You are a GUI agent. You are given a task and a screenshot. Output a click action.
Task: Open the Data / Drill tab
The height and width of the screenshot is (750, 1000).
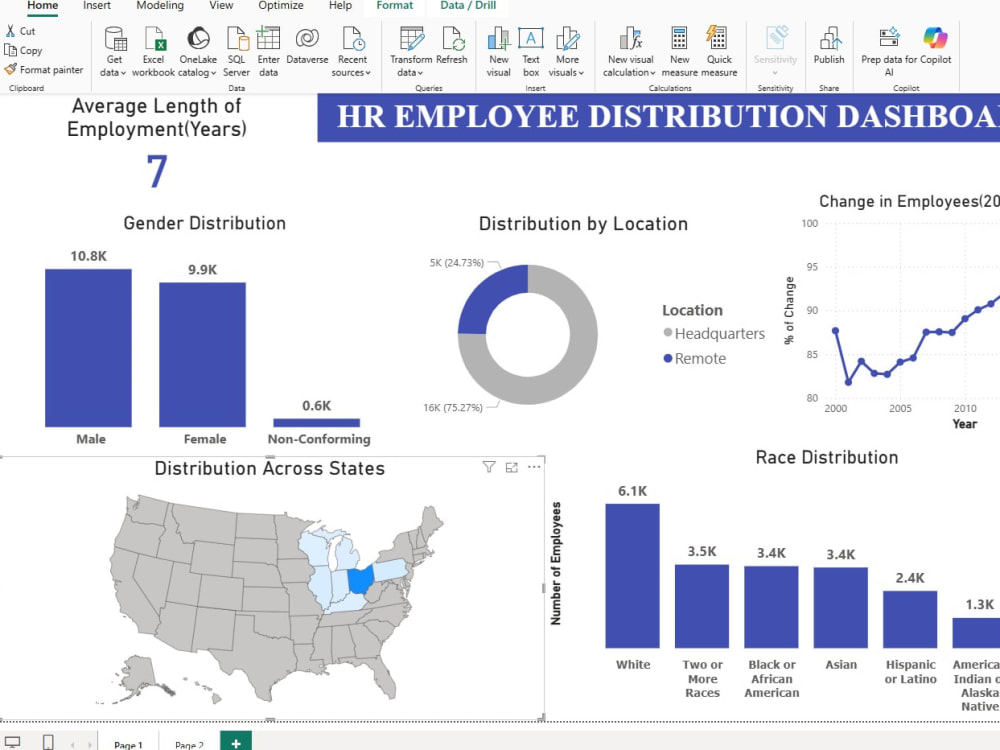click(x=468, y=6)
